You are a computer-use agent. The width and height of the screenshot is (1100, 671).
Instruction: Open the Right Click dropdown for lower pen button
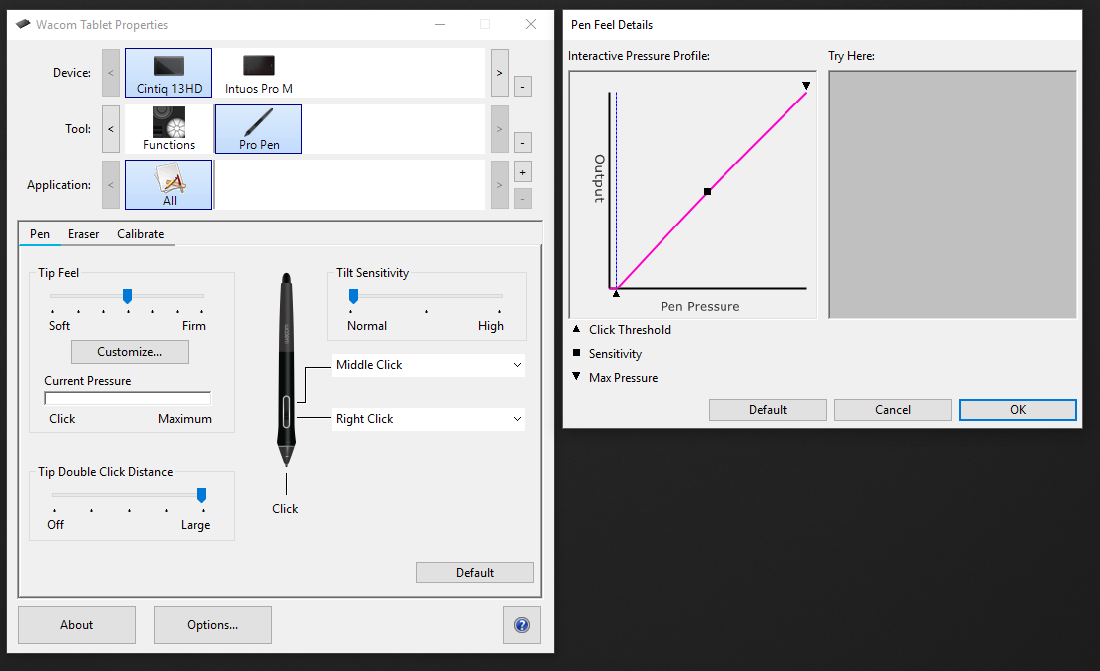(428, 419)
